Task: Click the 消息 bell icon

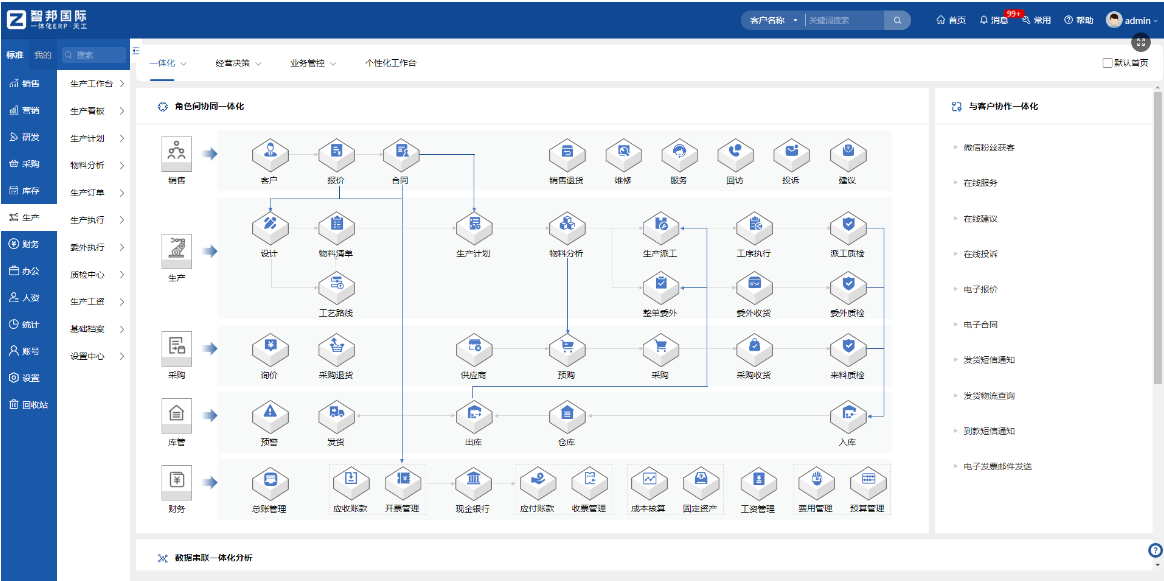Action: tap(984, 20)
